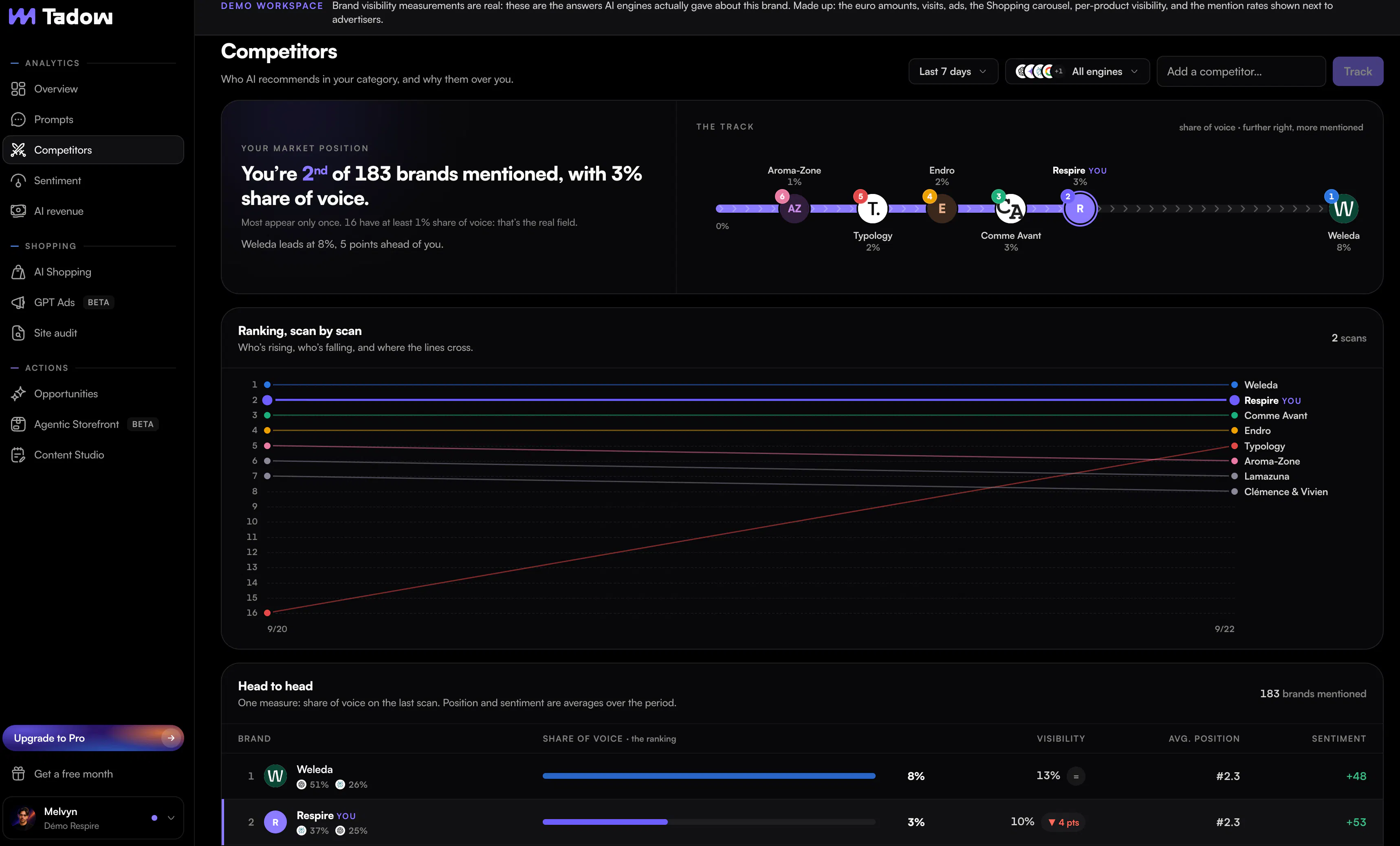Click the Respire R logo in table

275,822
